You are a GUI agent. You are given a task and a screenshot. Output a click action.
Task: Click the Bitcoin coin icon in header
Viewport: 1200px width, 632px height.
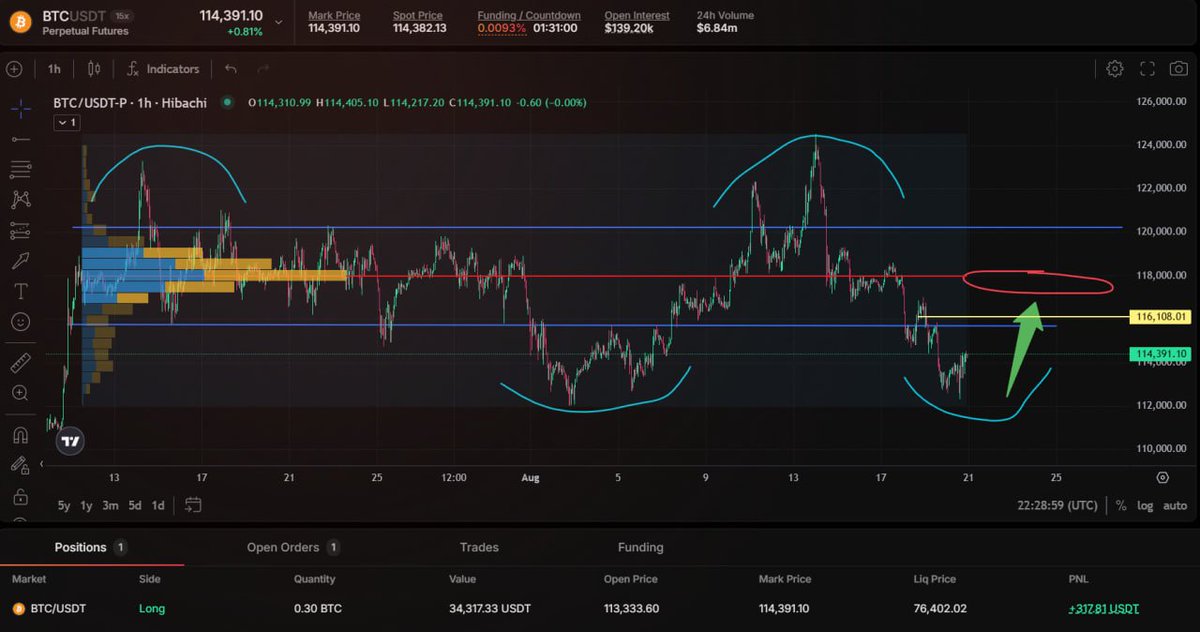pyautogui.click(x=21, y=22)
